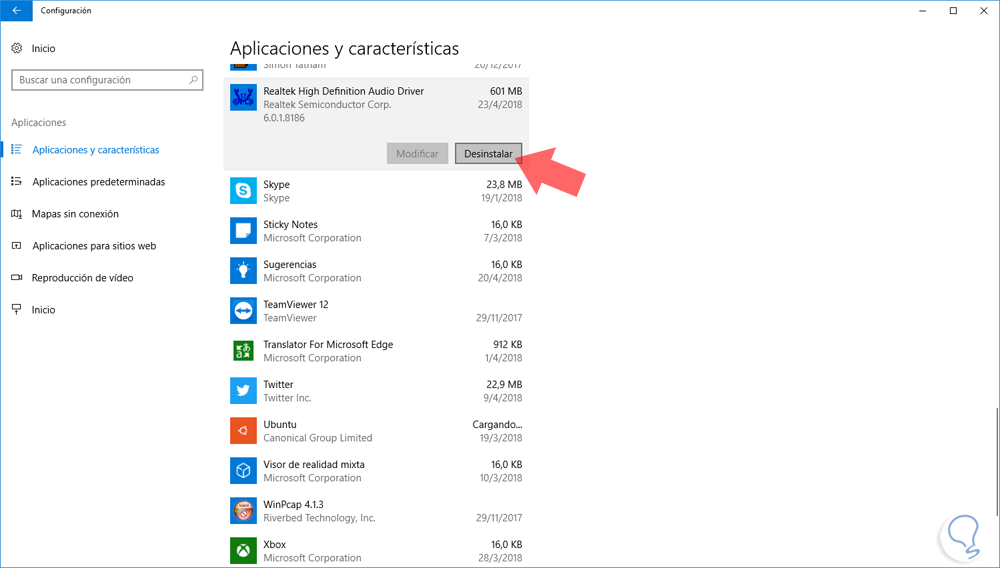The width and height of the screenshot is (1000, 568).
Task: Click the Sticky Notes app icon
Action: click(x=243, y=231)
